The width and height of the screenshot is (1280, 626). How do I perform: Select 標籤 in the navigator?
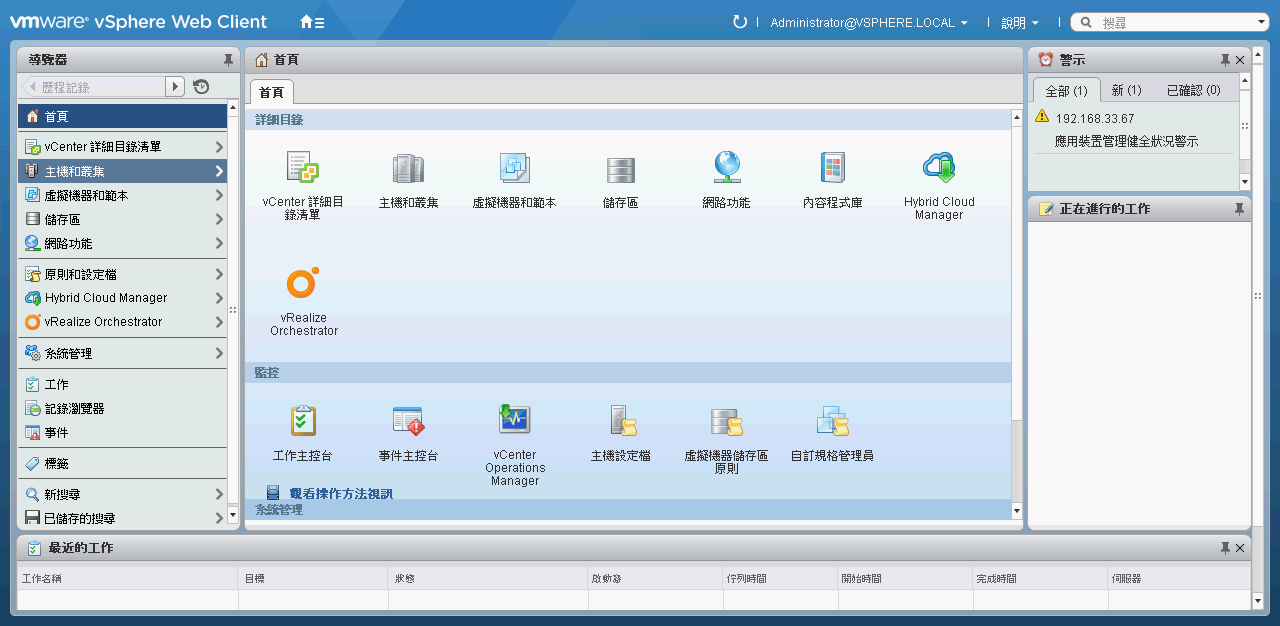coord(122,463)
